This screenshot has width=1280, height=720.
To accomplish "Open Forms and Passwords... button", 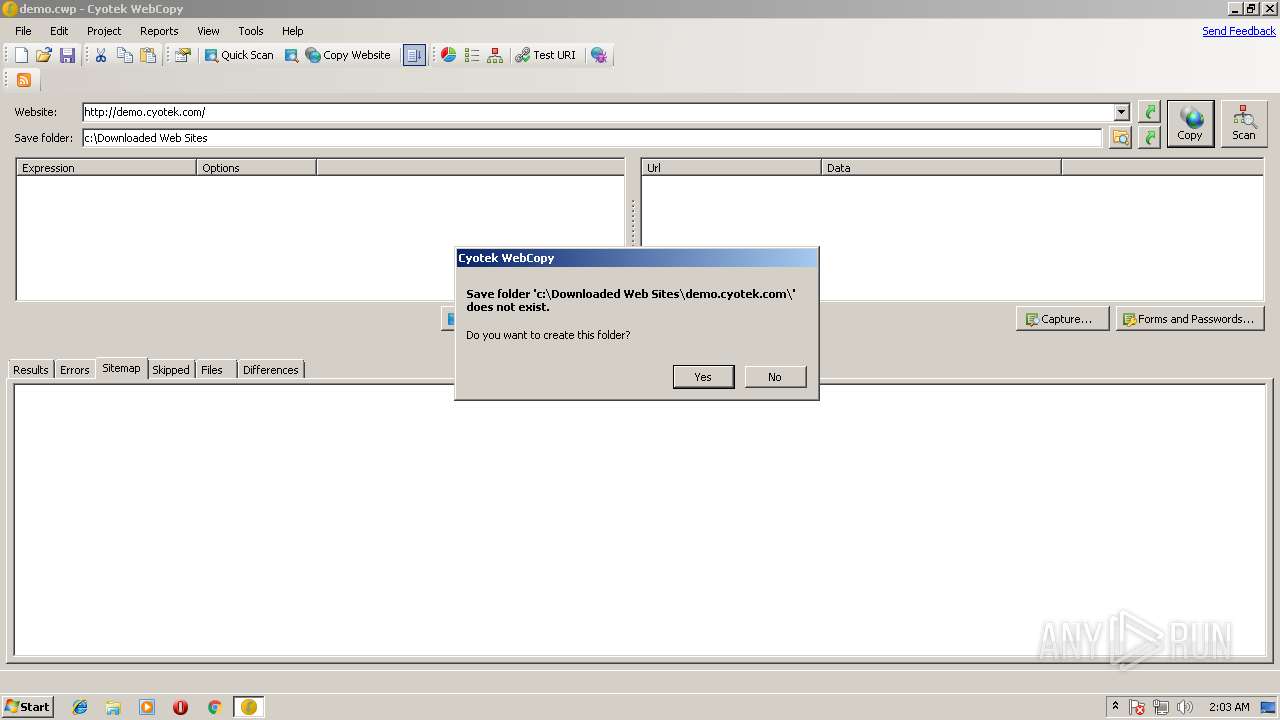I will [x=1190, y=319].
